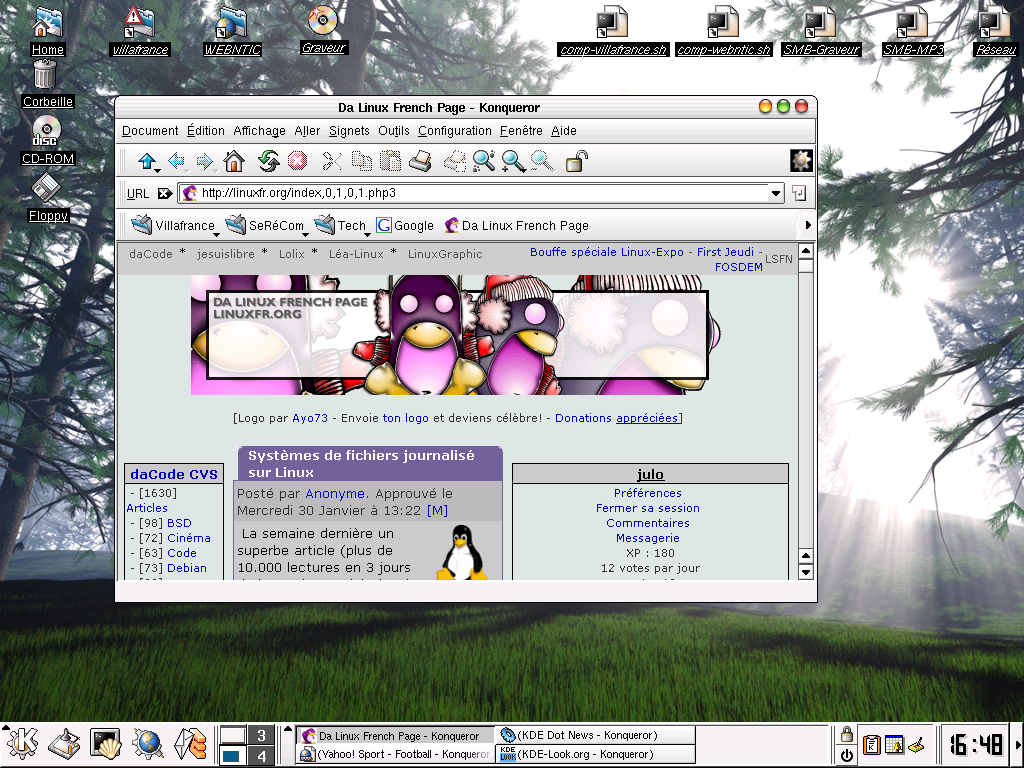Paste clipboard with the paste icon
Image resolution: width=1024 pixels, height=768 pixels.
tap(390, 161)
